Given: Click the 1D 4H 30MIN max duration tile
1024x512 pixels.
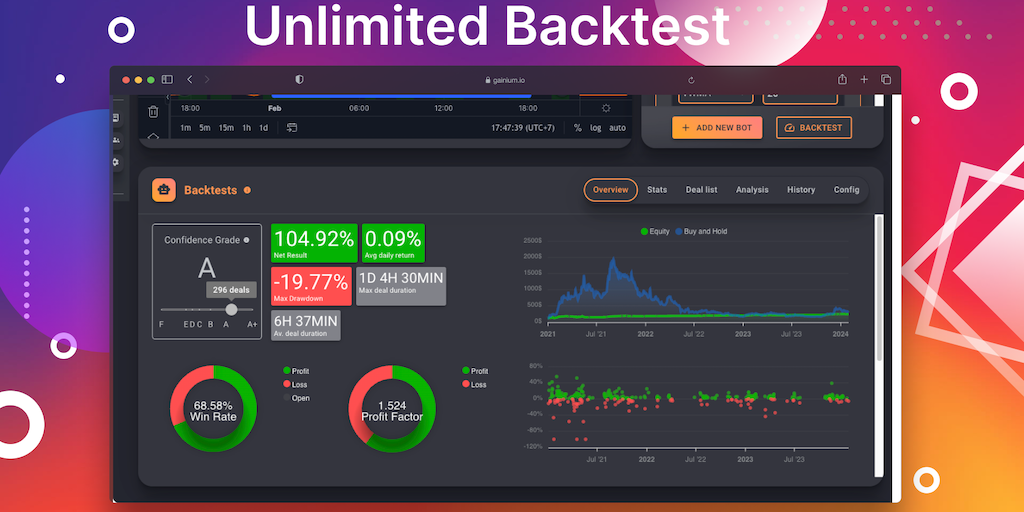Looking at the screenshot, I should [x=401, y=286].
